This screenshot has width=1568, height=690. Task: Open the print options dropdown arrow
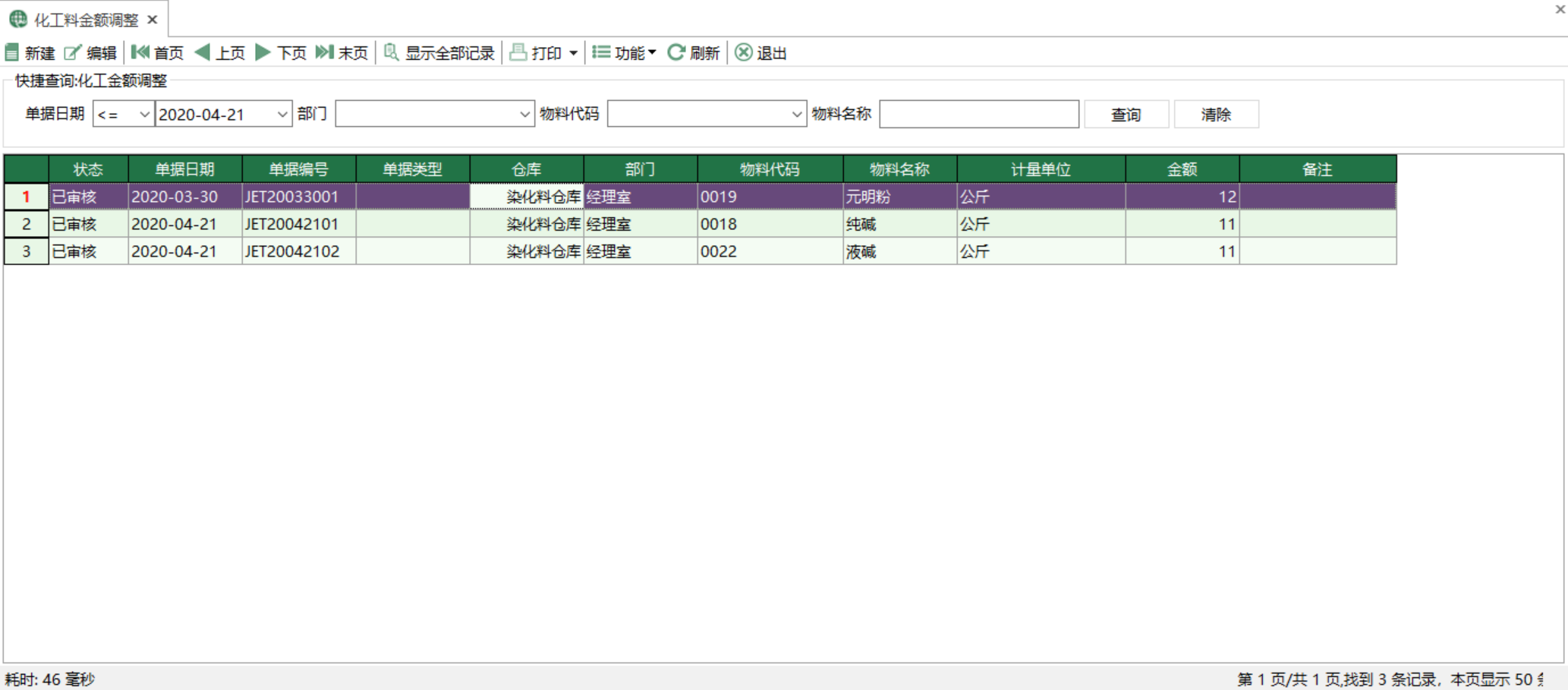(573, 53)
